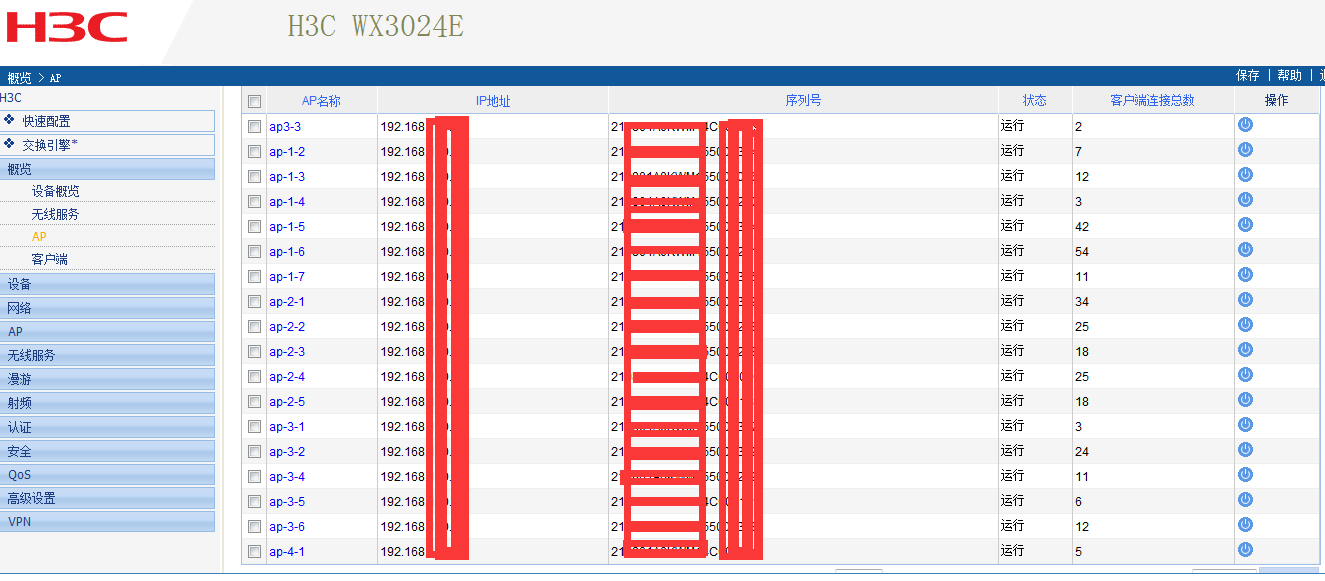Expand the 漫游 menu section
Image resolution: width=1325 pixels, height=581 pixels.
[x=107, y=379]
